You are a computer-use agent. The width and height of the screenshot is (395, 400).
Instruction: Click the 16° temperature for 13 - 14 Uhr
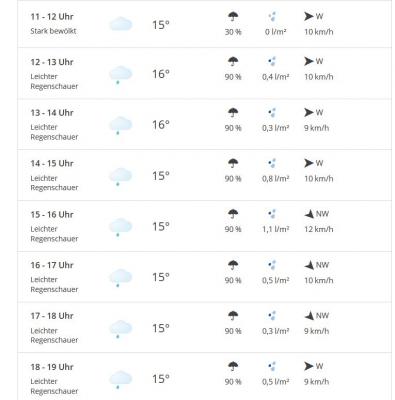[161, 125]
